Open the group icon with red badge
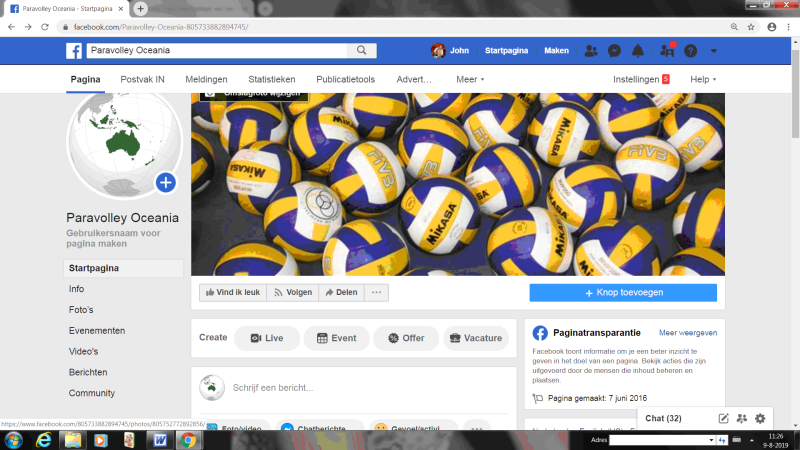Screen dimensions: 800x450 [x=667, y=51]
